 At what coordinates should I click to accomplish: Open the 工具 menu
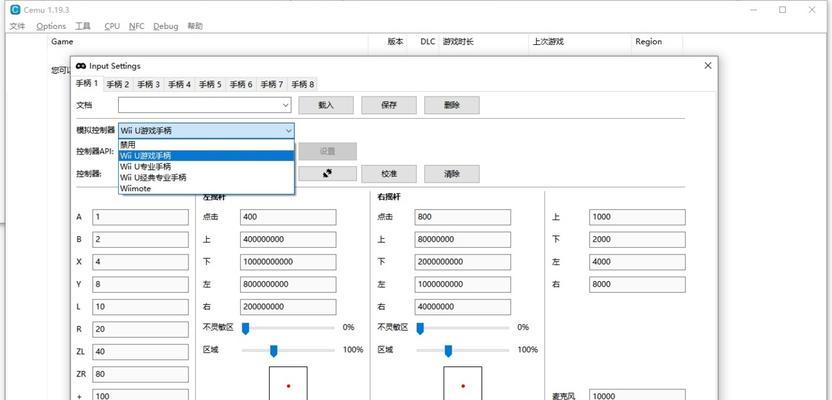pos(83,26)
